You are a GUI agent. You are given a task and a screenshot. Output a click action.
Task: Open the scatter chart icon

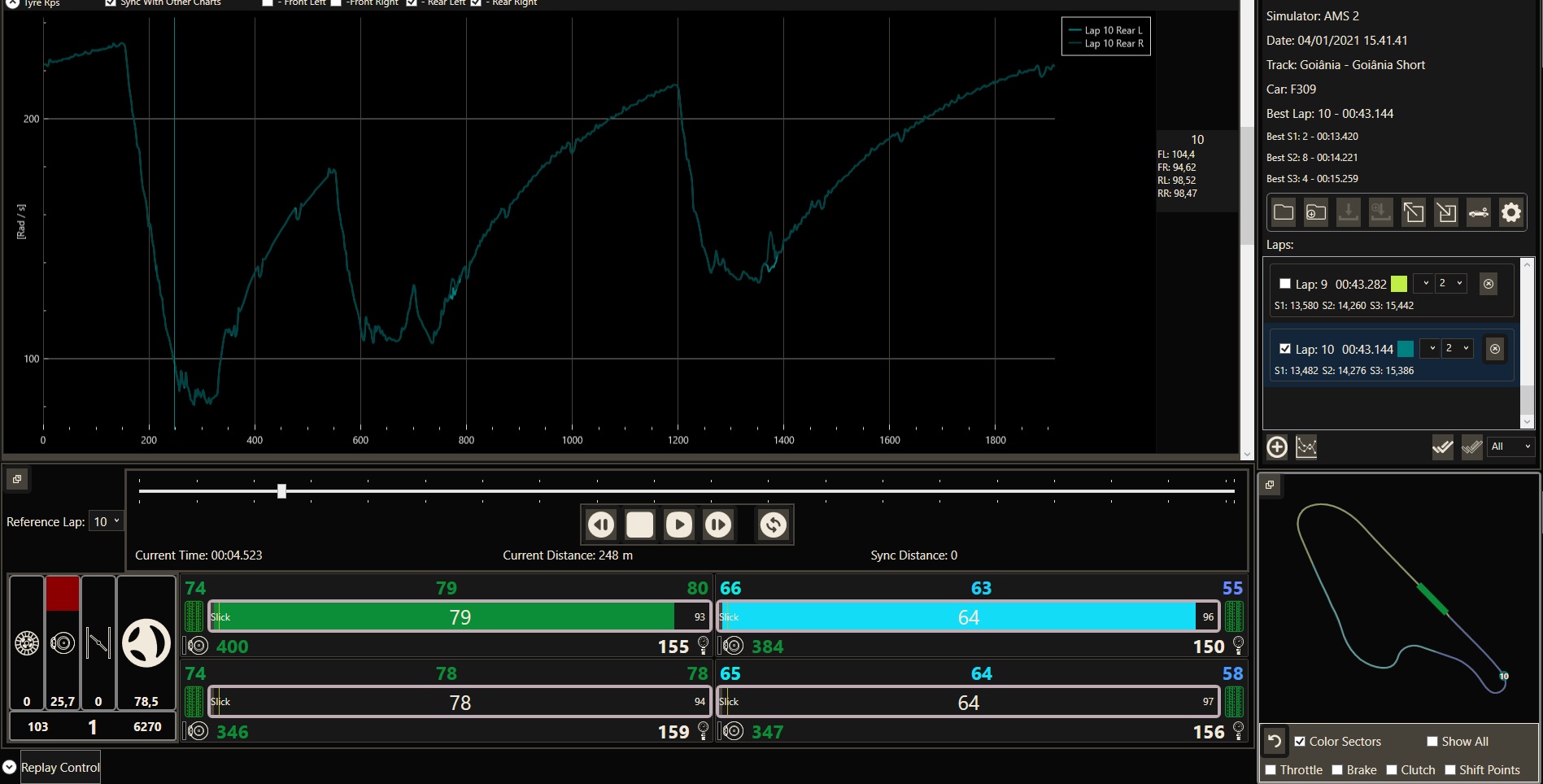(1306, 447)
